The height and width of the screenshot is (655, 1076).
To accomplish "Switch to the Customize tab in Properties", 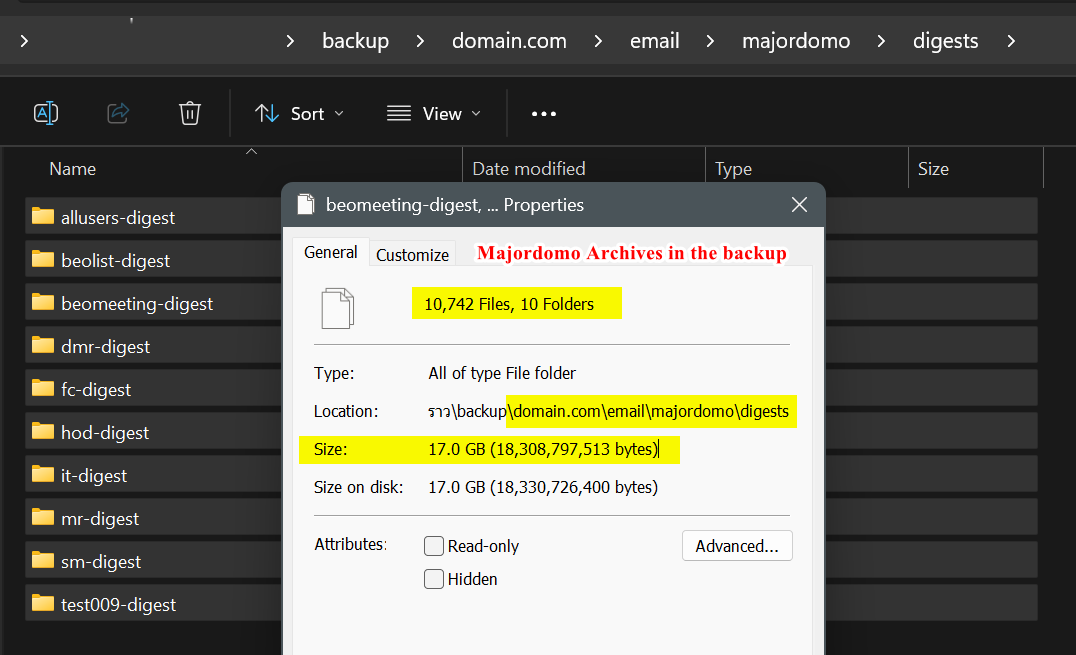I will pos(412,255).
